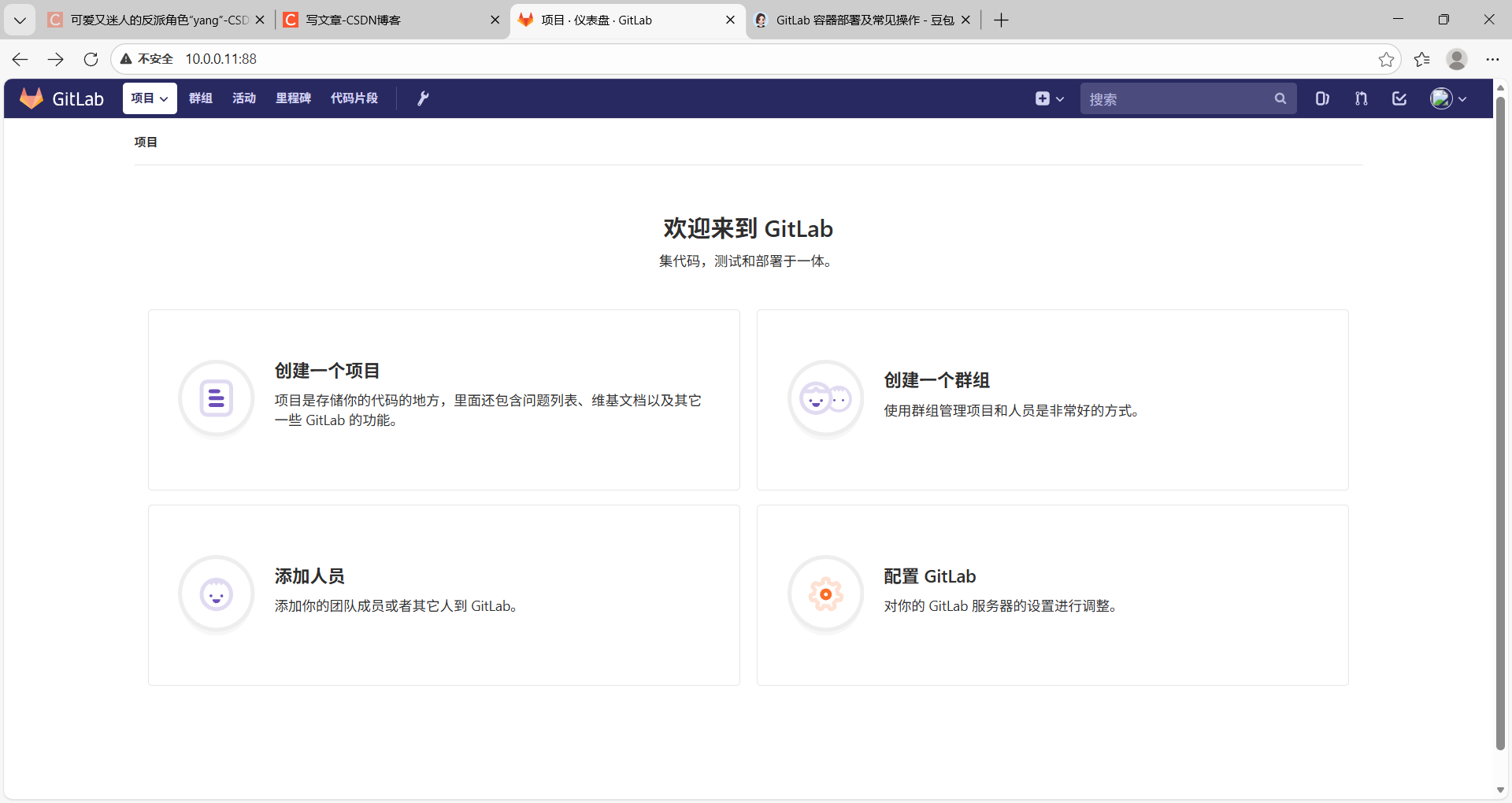
Task: Close the GitLab 容器部署 豆包 tab
Action: [x=965, y=20]
